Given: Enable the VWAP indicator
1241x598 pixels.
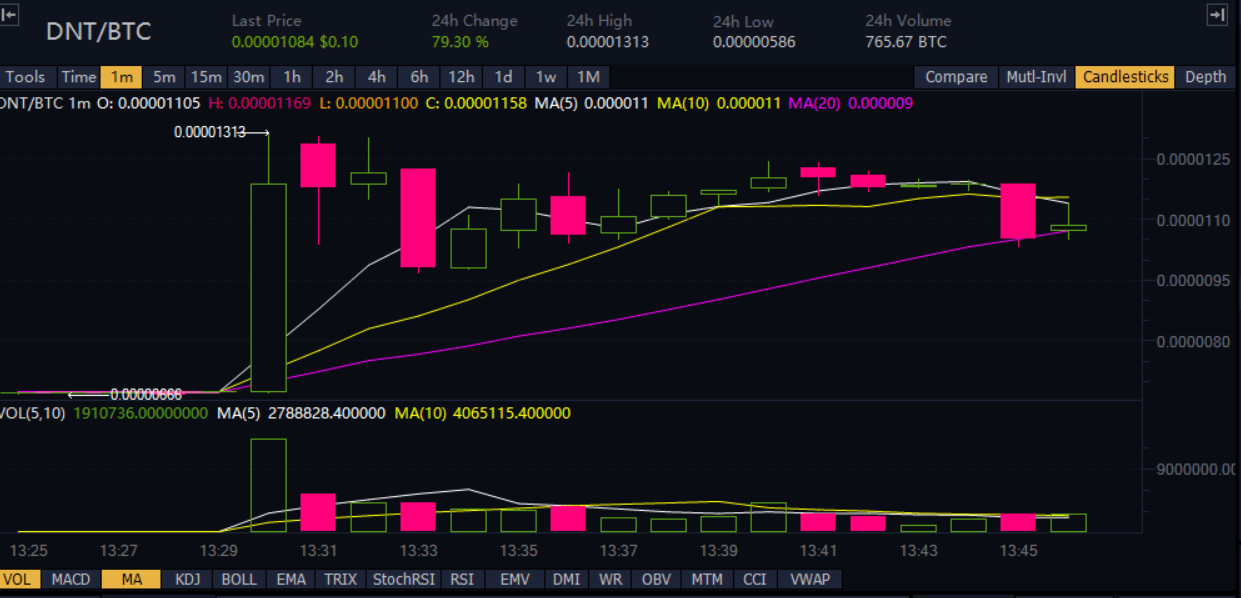Looking at the screenshot, I should (x=809, y=579).
